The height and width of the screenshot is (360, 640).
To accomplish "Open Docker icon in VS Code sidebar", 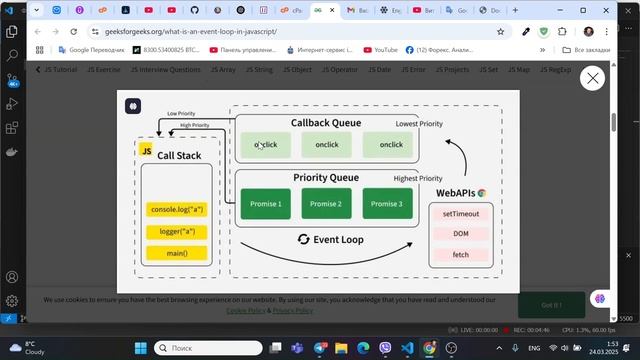I will (x=12, y=152).
